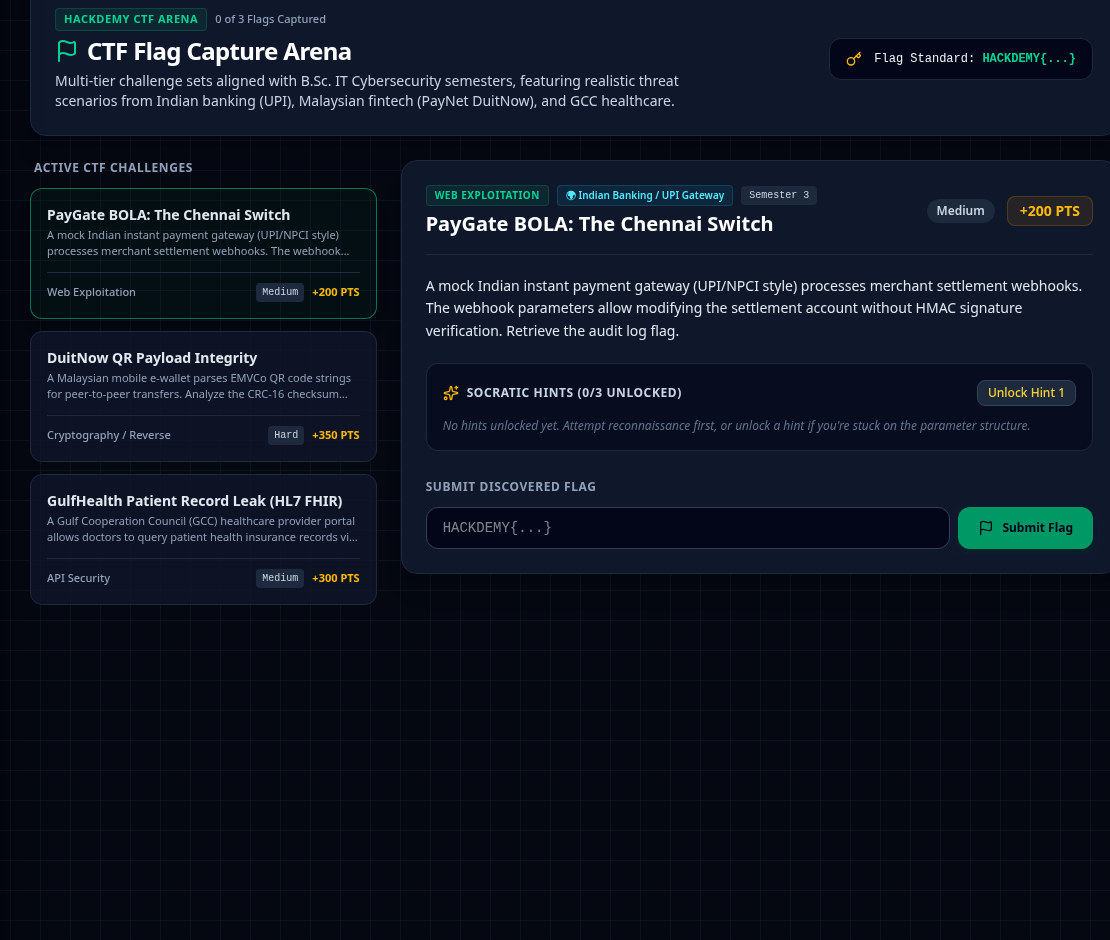
Task: Focus the HACKDEMY{...} flag input field
Action: click(687, 528)
